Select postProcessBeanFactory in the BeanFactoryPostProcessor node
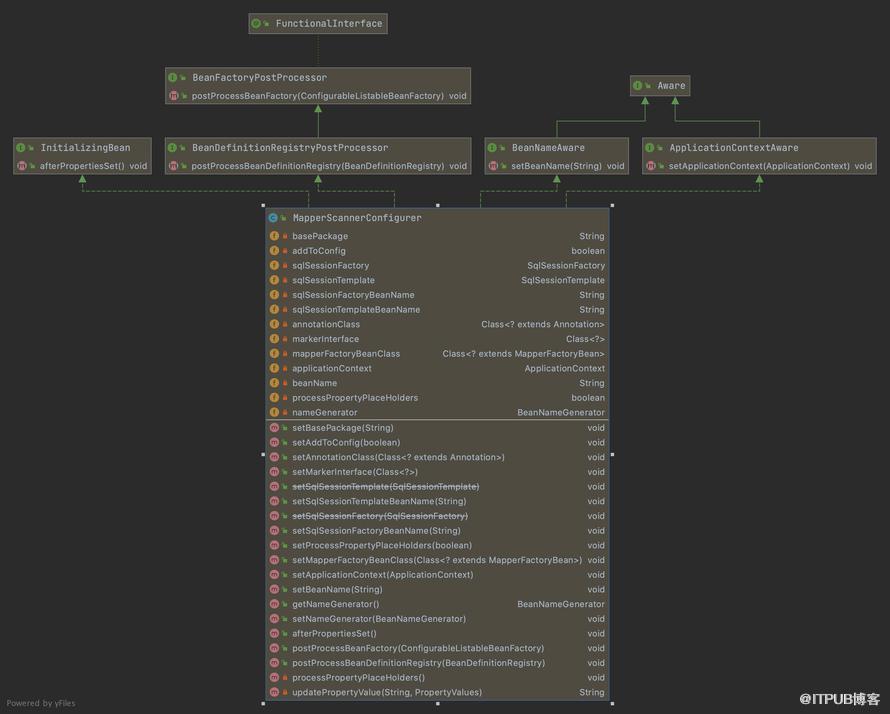890x714 pixels. tap(318, 95)
